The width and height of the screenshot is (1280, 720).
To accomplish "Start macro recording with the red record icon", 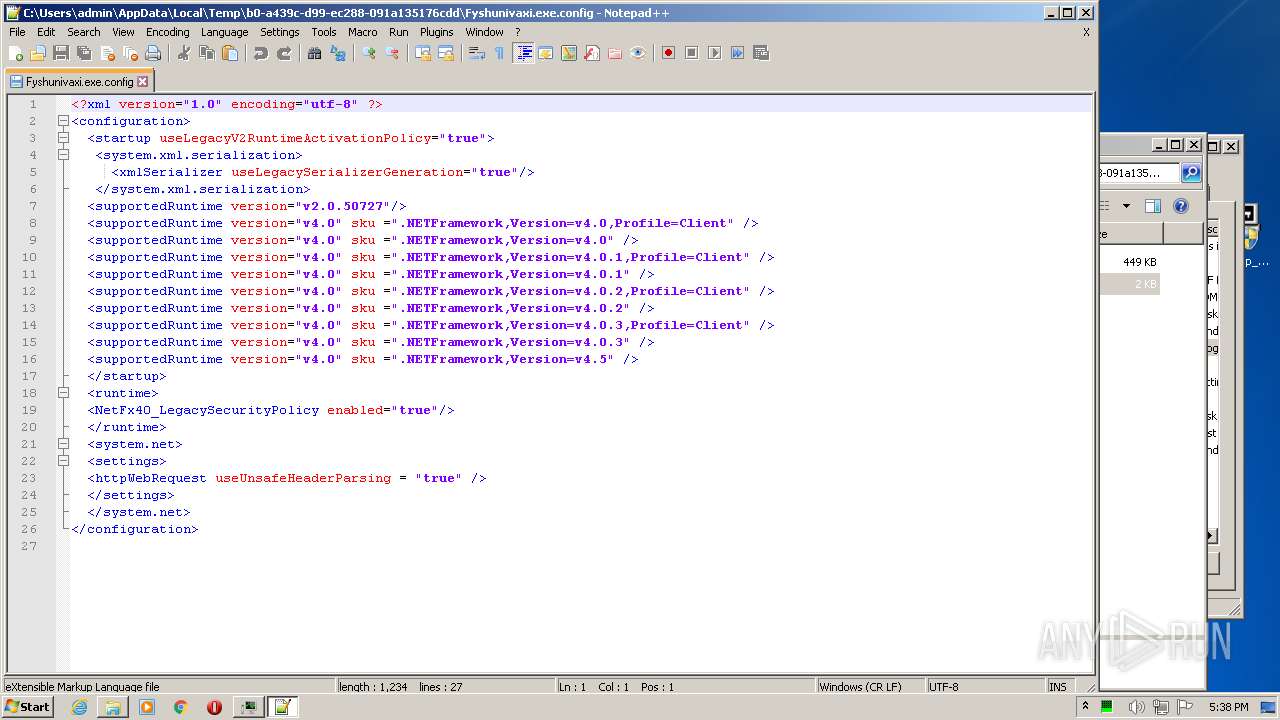I will [668, 53].
